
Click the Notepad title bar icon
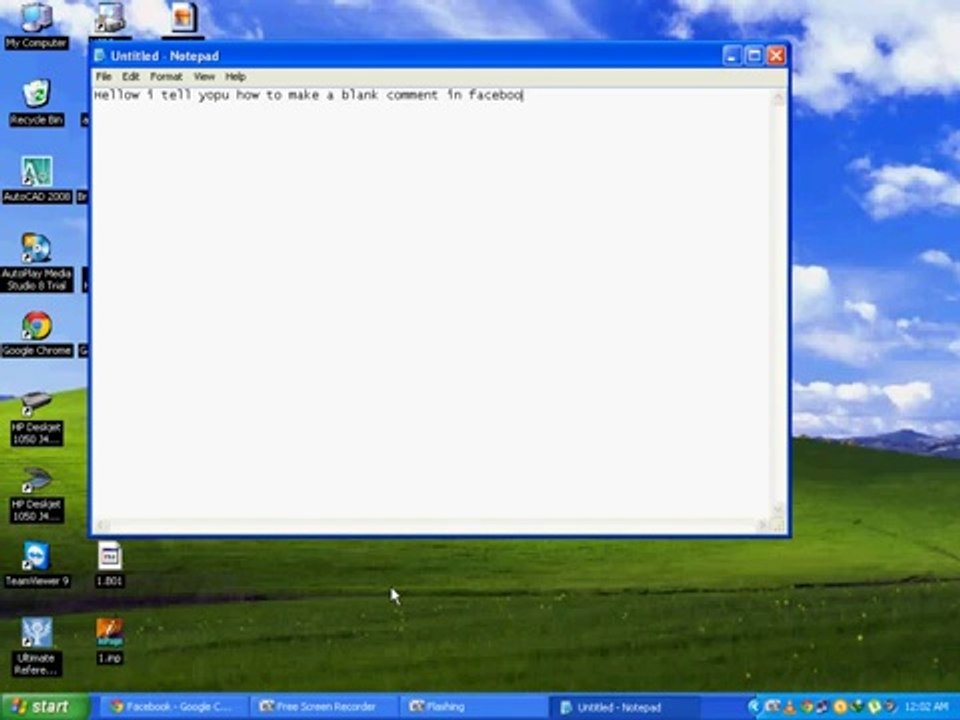coord(100,56)
